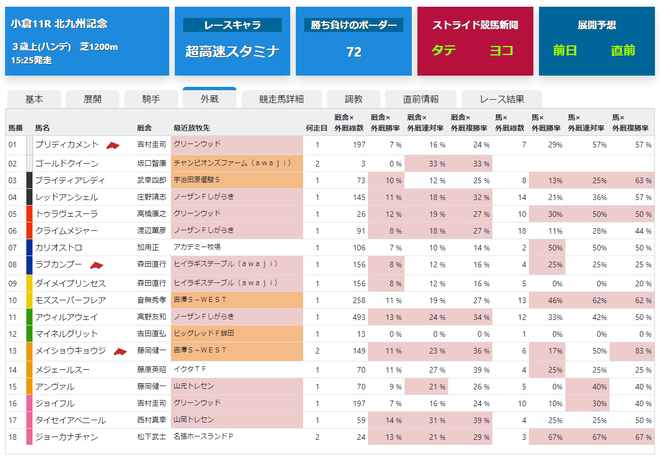
Task: Select horse name マイネルグリット
Action: [67, 334]
